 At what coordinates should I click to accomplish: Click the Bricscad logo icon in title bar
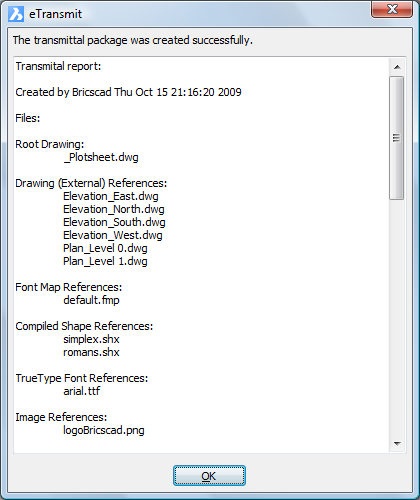pos(16,14)
